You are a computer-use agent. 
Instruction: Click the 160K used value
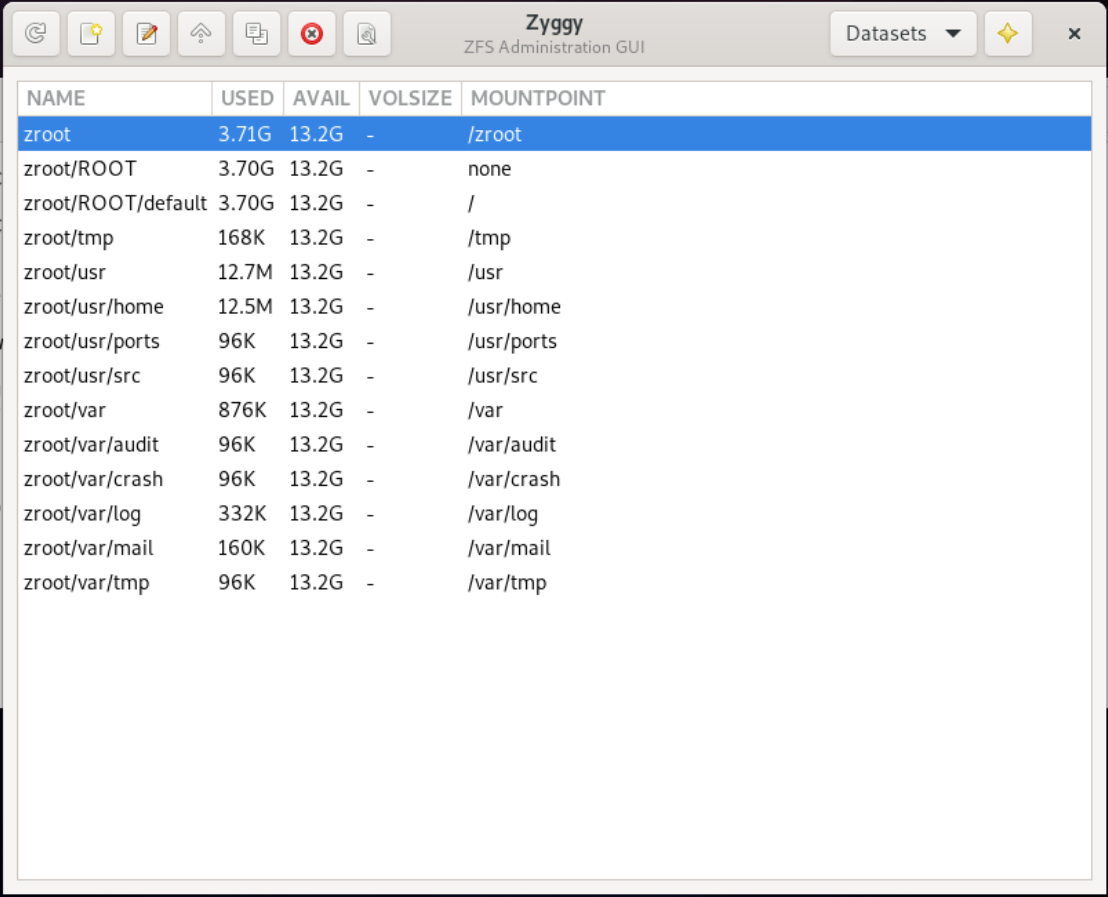coord(241,548)
